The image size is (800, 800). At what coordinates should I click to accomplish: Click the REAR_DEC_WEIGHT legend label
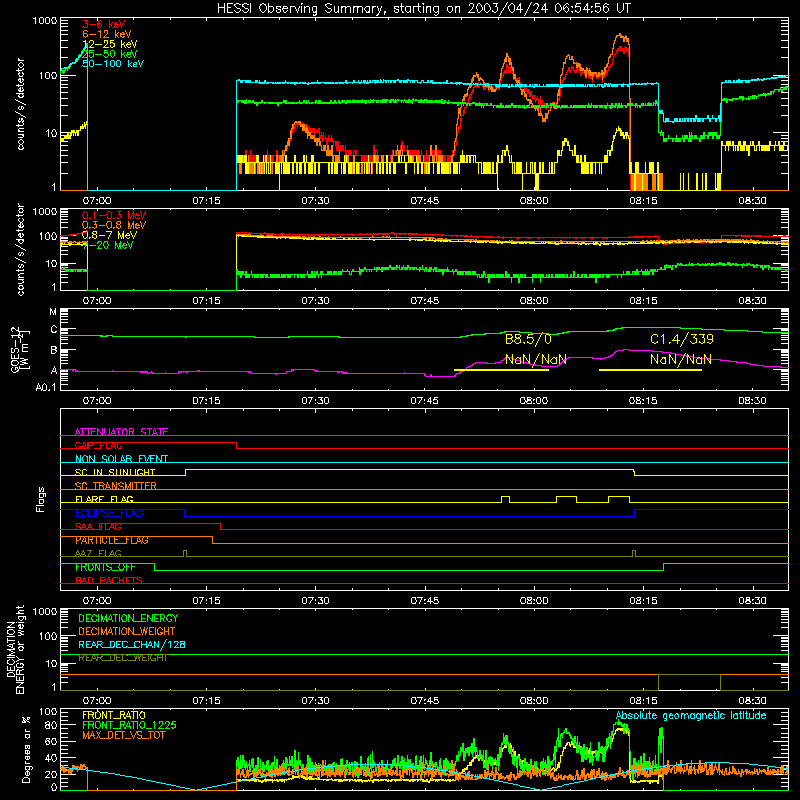coord(123,658)
